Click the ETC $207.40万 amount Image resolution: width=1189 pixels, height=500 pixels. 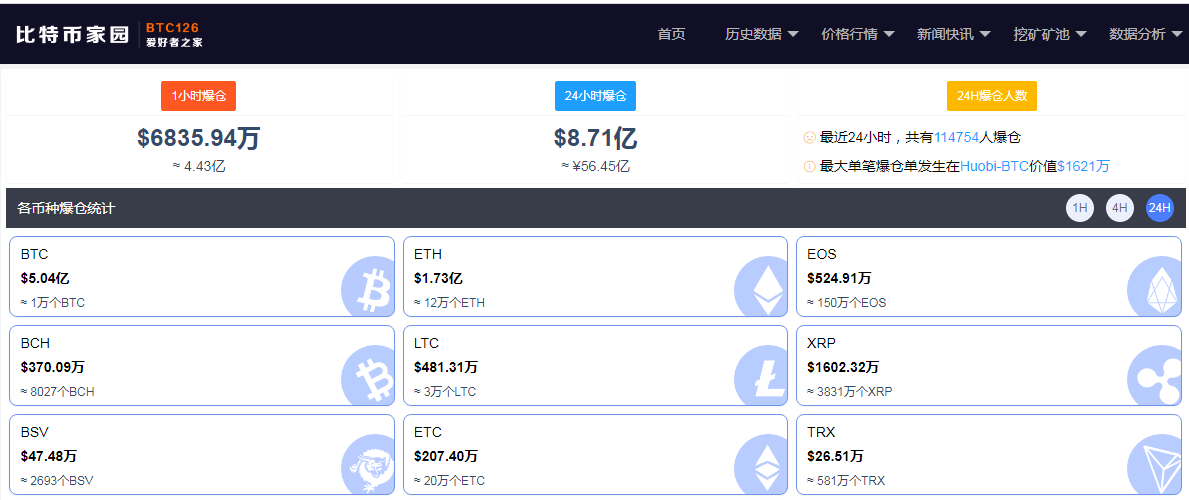[x=446, y=456]
